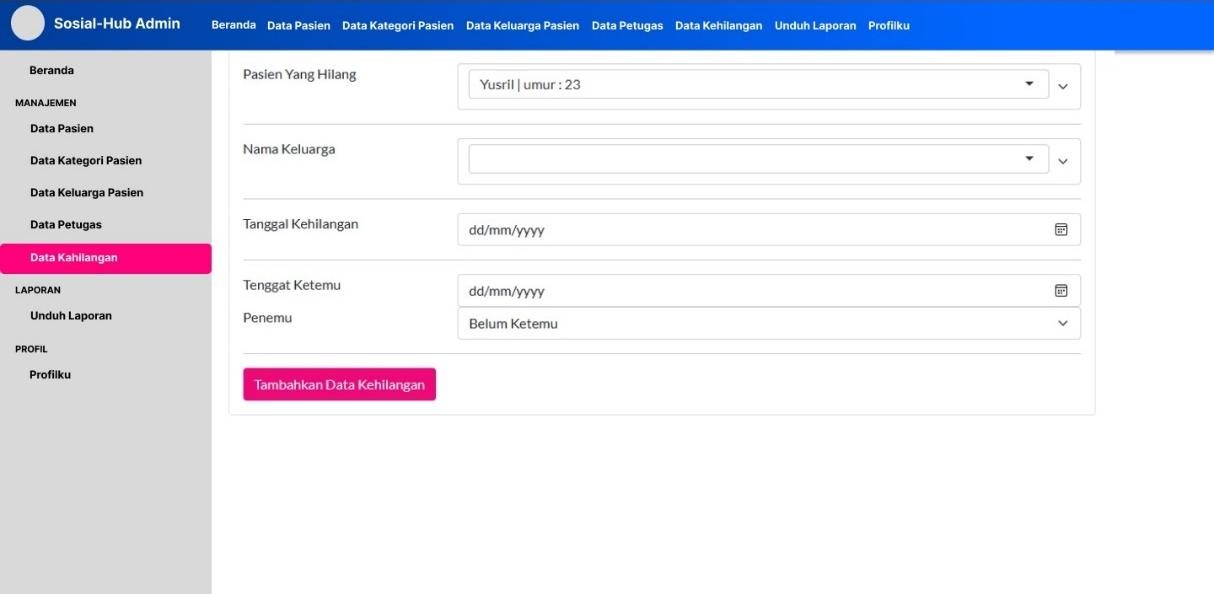This screenshot has height=594, width=1214.
Task: Click the Tenggat Ketemu date field
Action: [750, 291]
